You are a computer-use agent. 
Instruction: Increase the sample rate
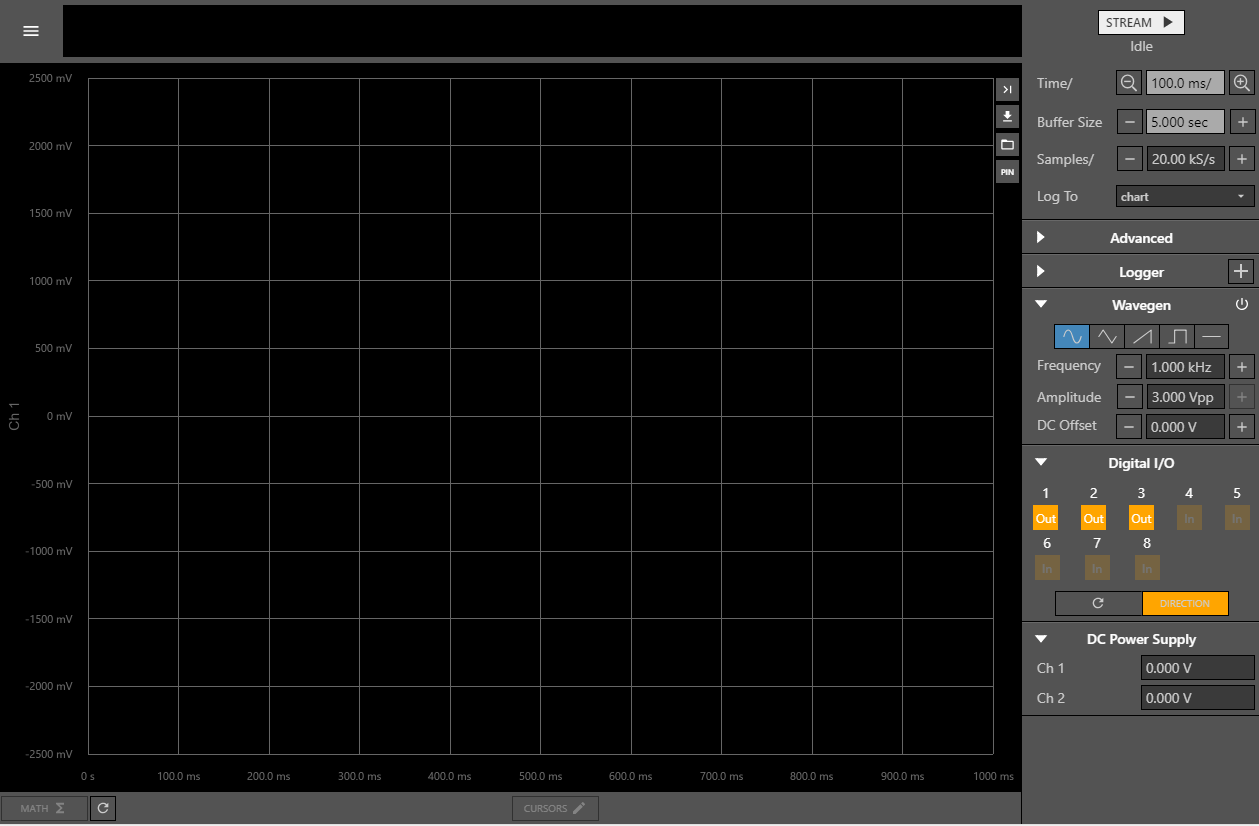click(1242, 159)
